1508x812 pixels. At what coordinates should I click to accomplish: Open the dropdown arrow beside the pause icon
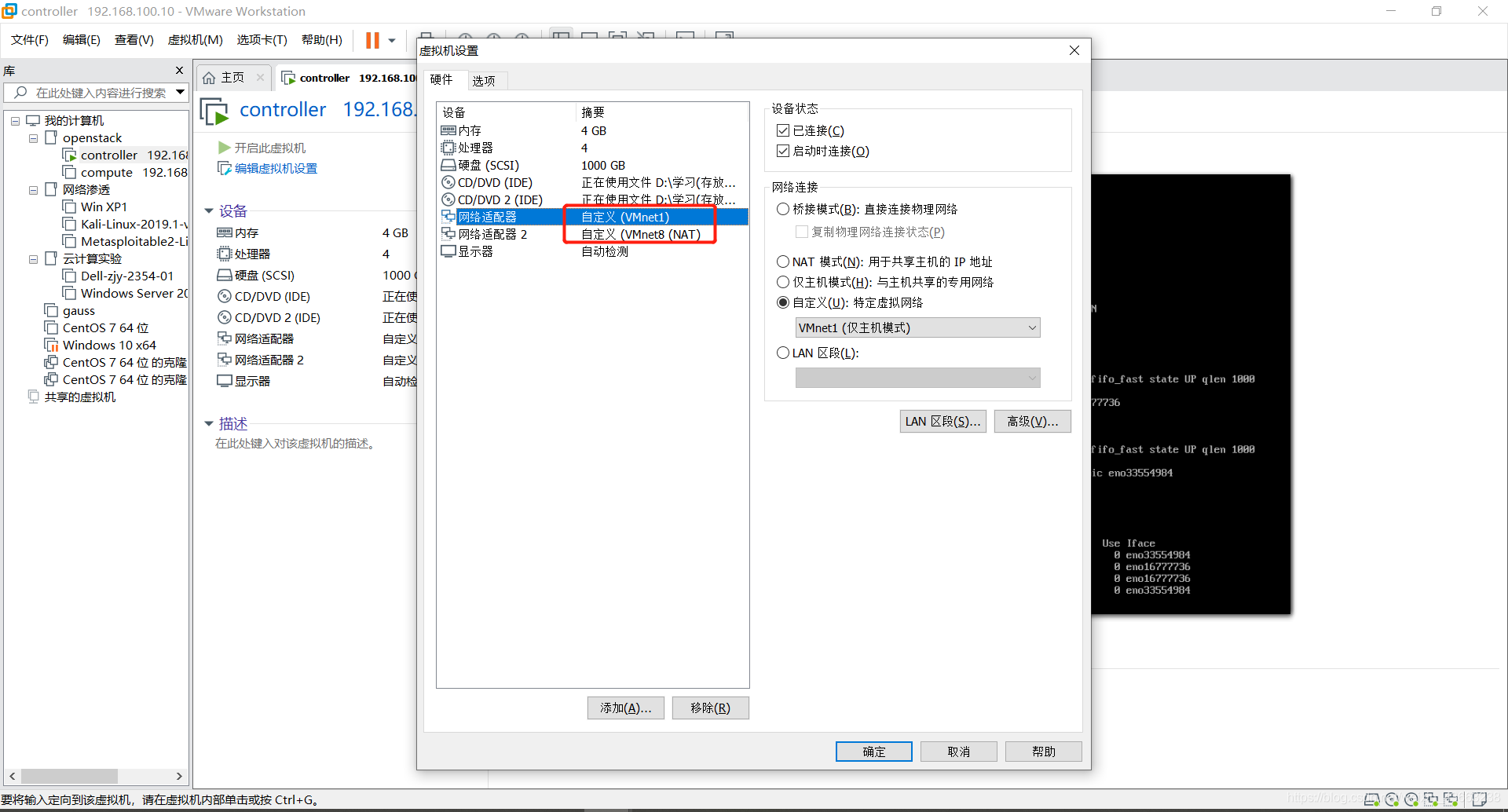[392, 41]
